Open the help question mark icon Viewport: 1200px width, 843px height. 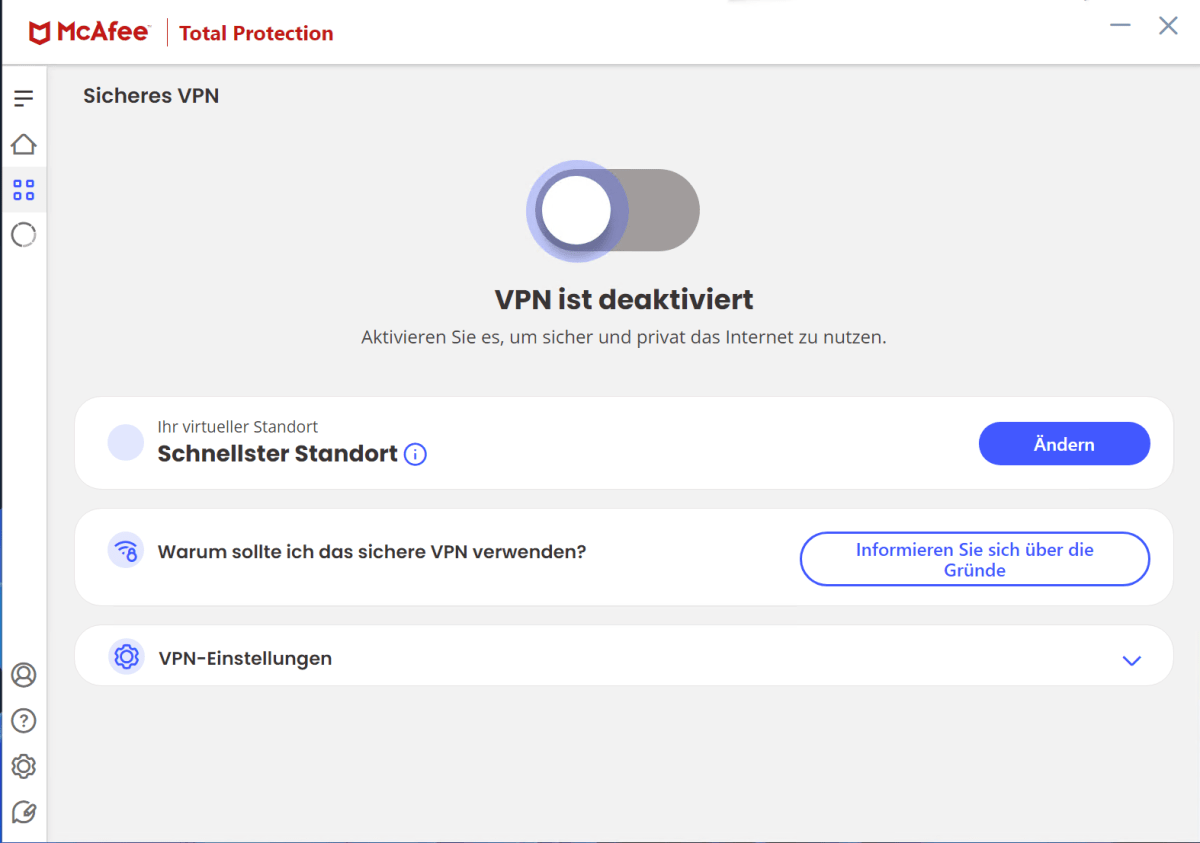pos(23,720)
